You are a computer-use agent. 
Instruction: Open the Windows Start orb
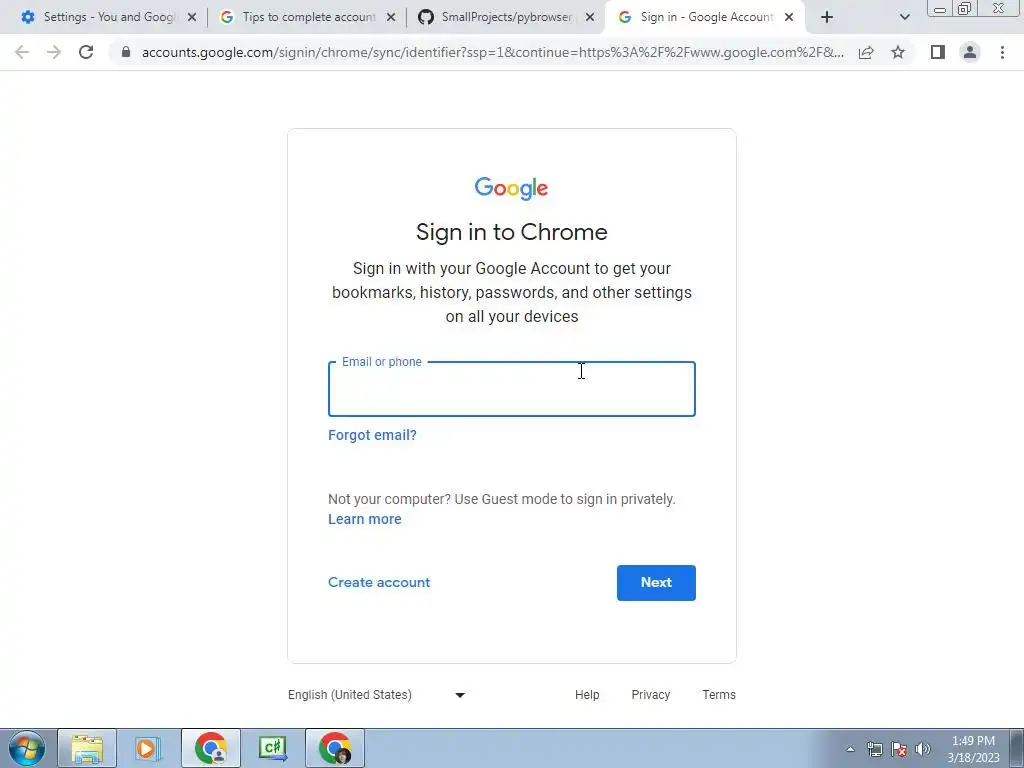(x=27, y=748)
